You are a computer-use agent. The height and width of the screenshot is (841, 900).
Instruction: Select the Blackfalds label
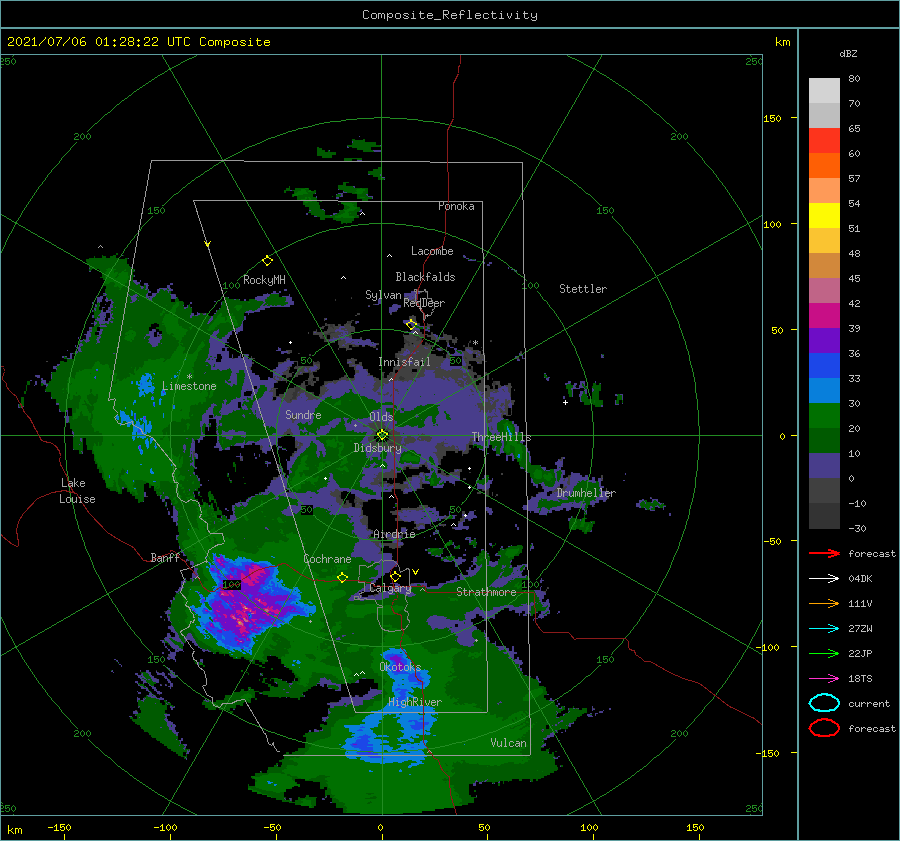[x=425, y=277]
